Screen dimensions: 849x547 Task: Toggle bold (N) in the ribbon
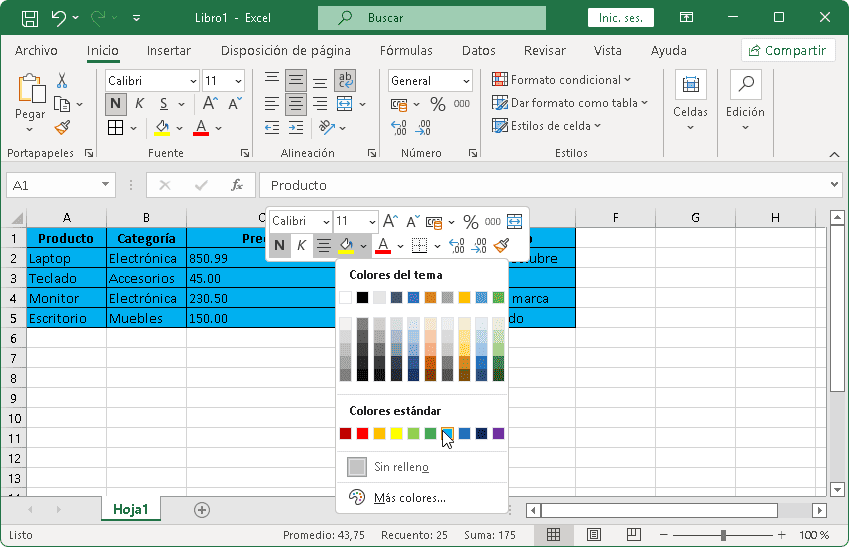116,104
